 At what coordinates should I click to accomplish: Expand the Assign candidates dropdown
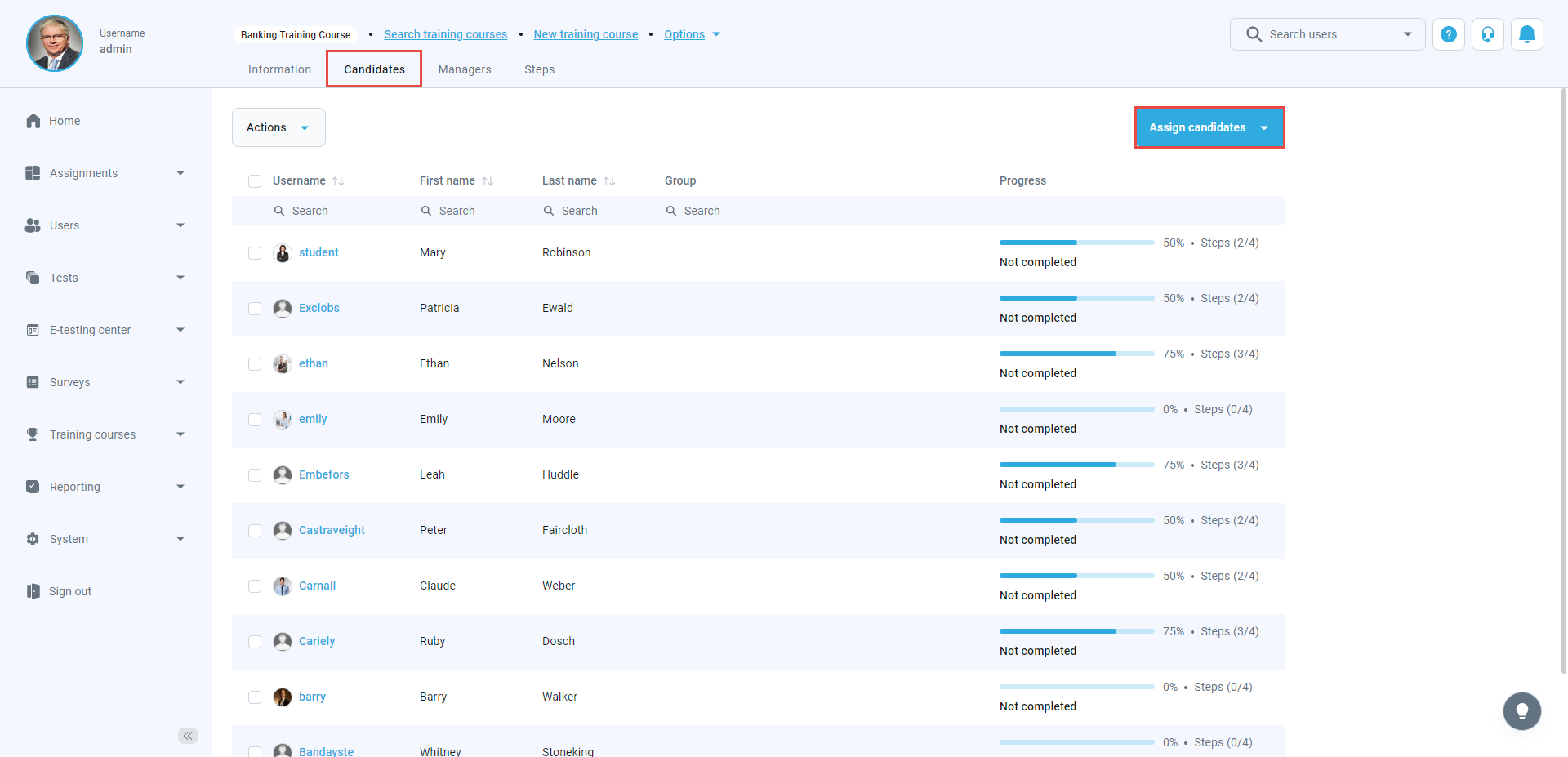pyautogui.click(x=1264, y=128)
